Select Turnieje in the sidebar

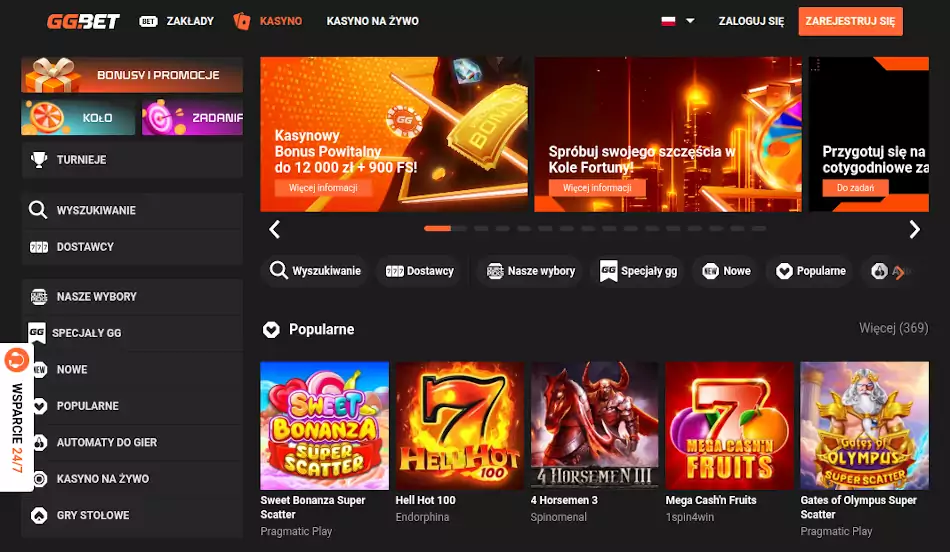(132, 159)
